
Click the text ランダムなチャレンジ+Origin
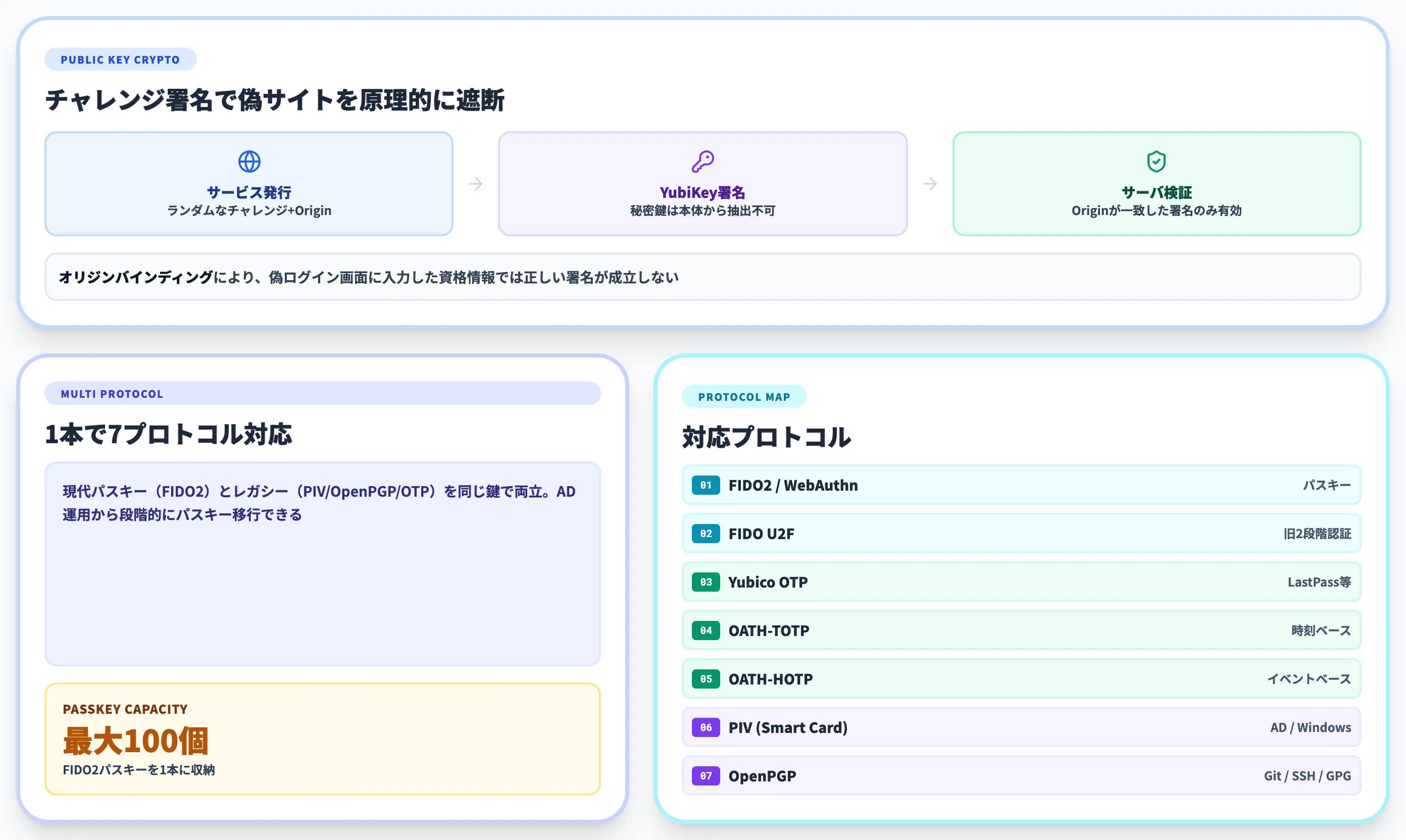[249, 211]
